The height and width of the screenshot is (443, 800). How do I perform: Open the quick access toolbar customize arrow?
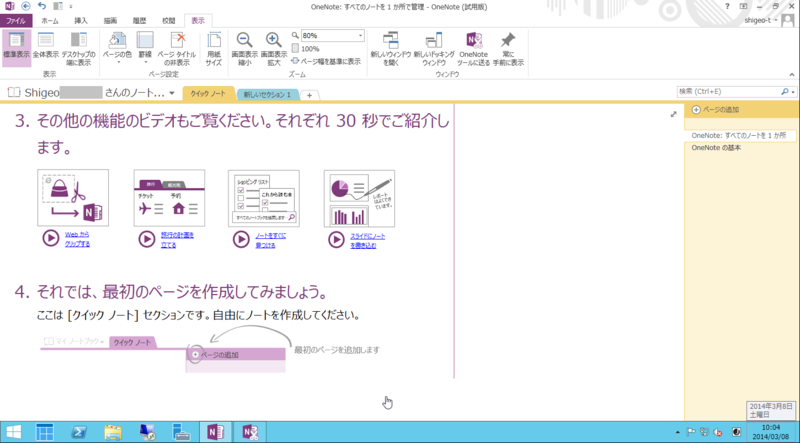click(x=70, y=7)
